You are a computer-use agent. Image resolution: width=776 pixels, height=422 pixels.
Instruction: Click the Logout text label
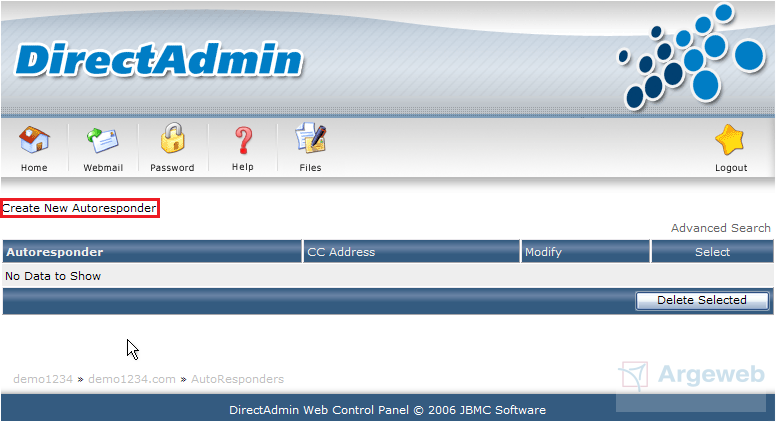pyautogui.click(x=731, y=168)
